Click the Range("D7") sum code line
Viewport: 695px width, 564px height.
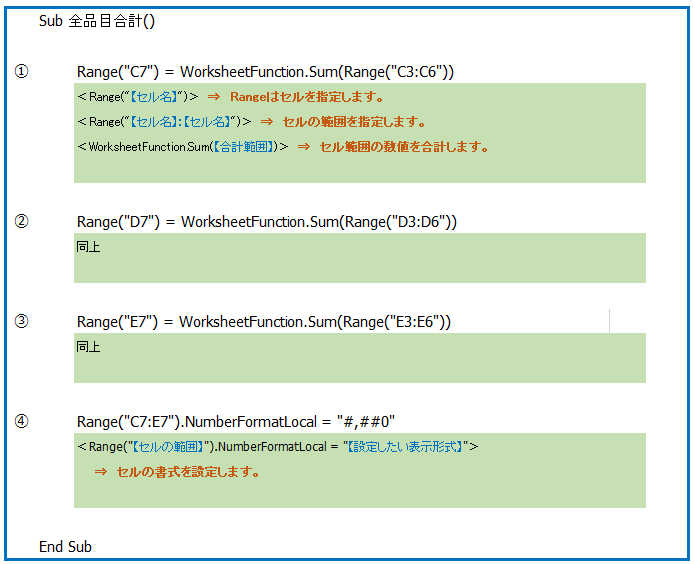(x=266, y=222)
